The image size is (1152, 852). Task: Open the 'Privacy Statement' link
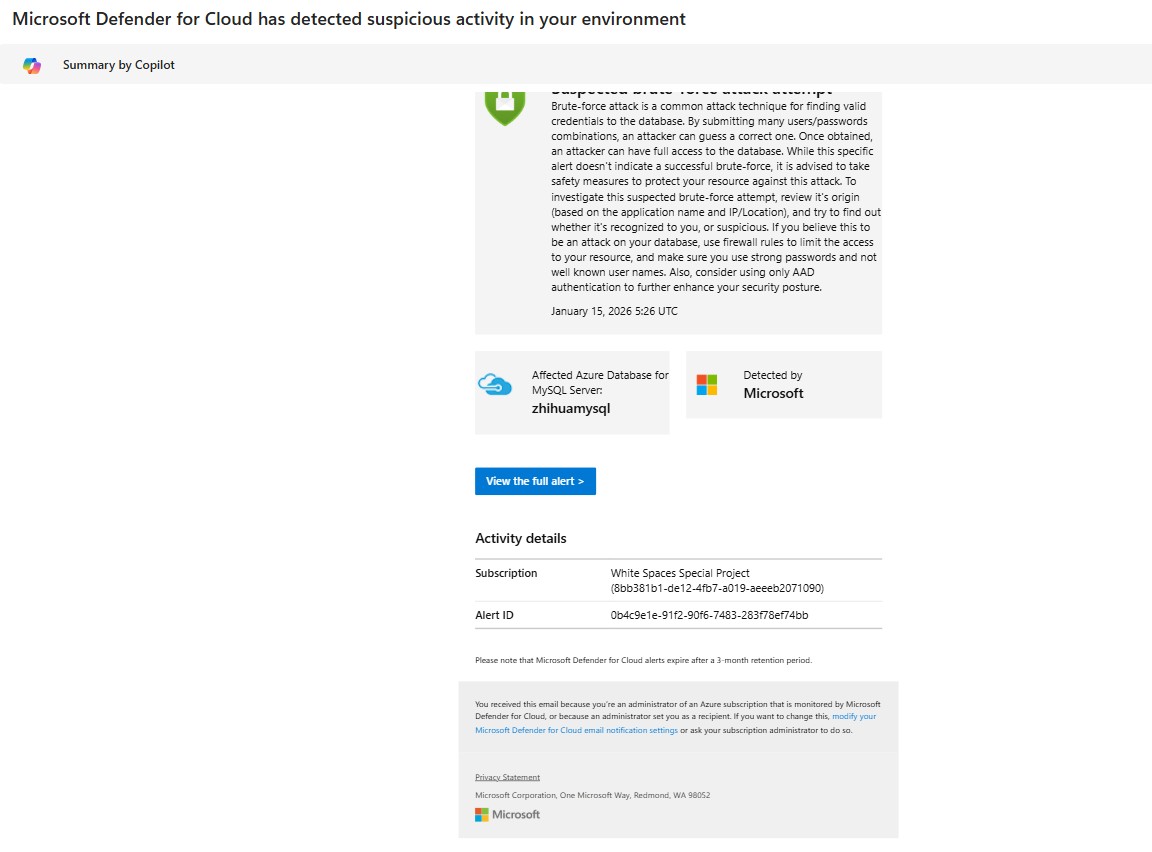(506, 776)
